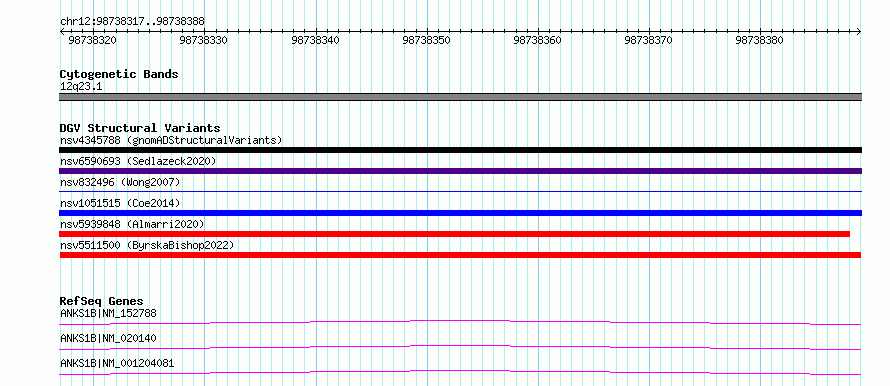This screenshot has height=386, width=890.
Task: Open variant label nsv4345788 (gnomADStructuralVariants)
Action: (x=171, y=140)
